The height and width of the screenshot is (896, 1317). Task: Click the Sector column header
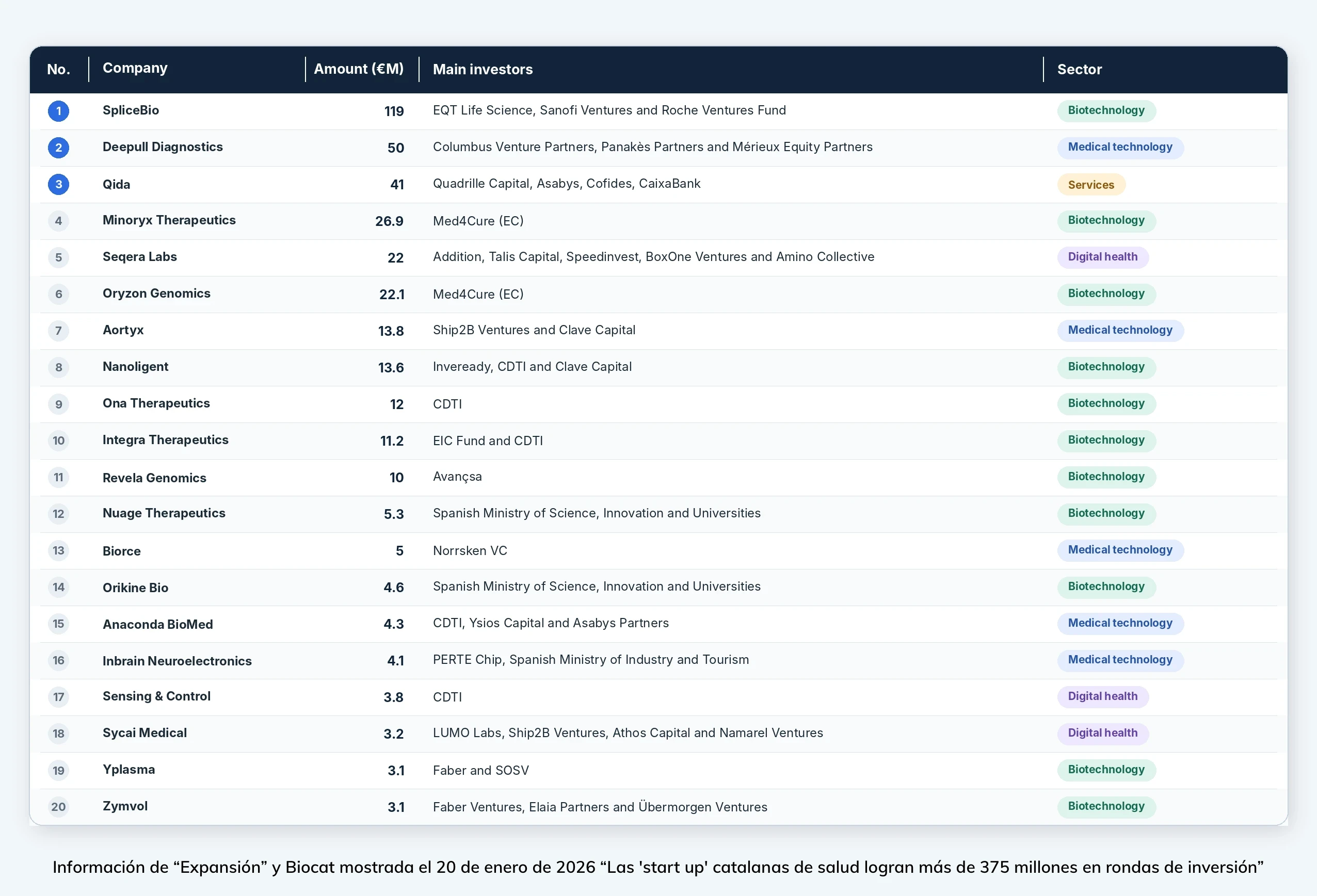[x=1080, y=70]
